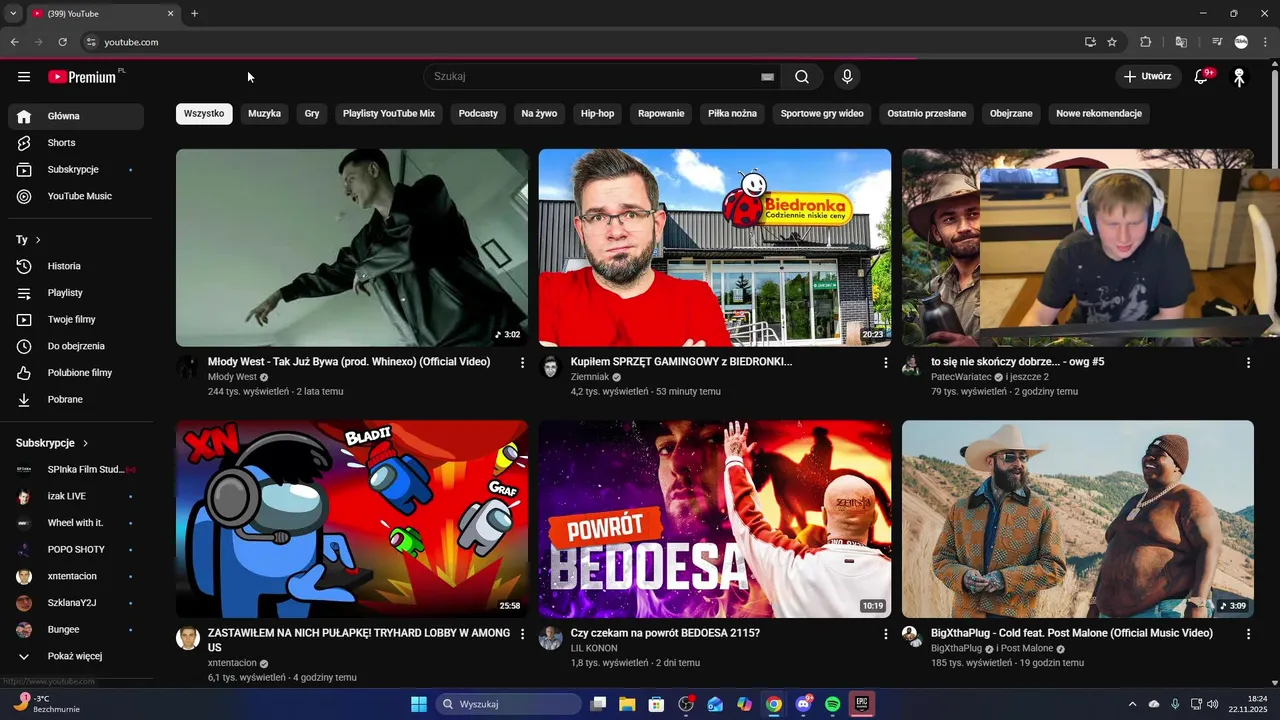Expand Pokaż więcej subscriptions
The image size is (1280, 720).
(76, 656)
